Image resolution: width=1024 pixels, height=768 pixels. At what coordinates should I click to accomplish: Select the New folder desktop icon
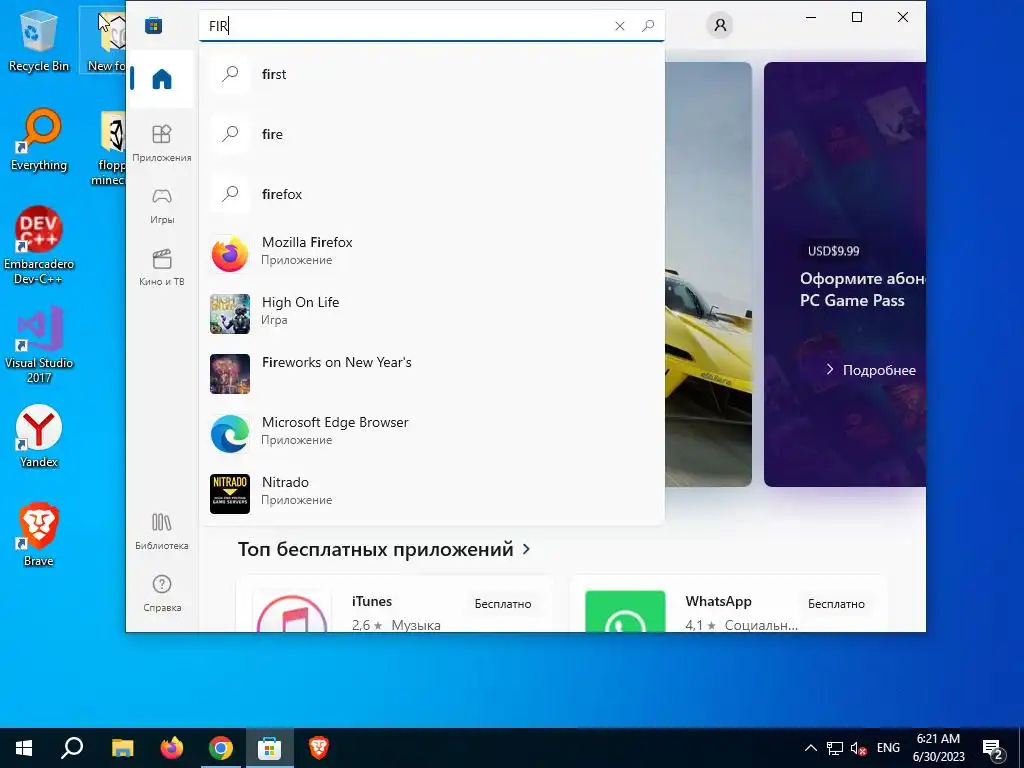point(104,40)
